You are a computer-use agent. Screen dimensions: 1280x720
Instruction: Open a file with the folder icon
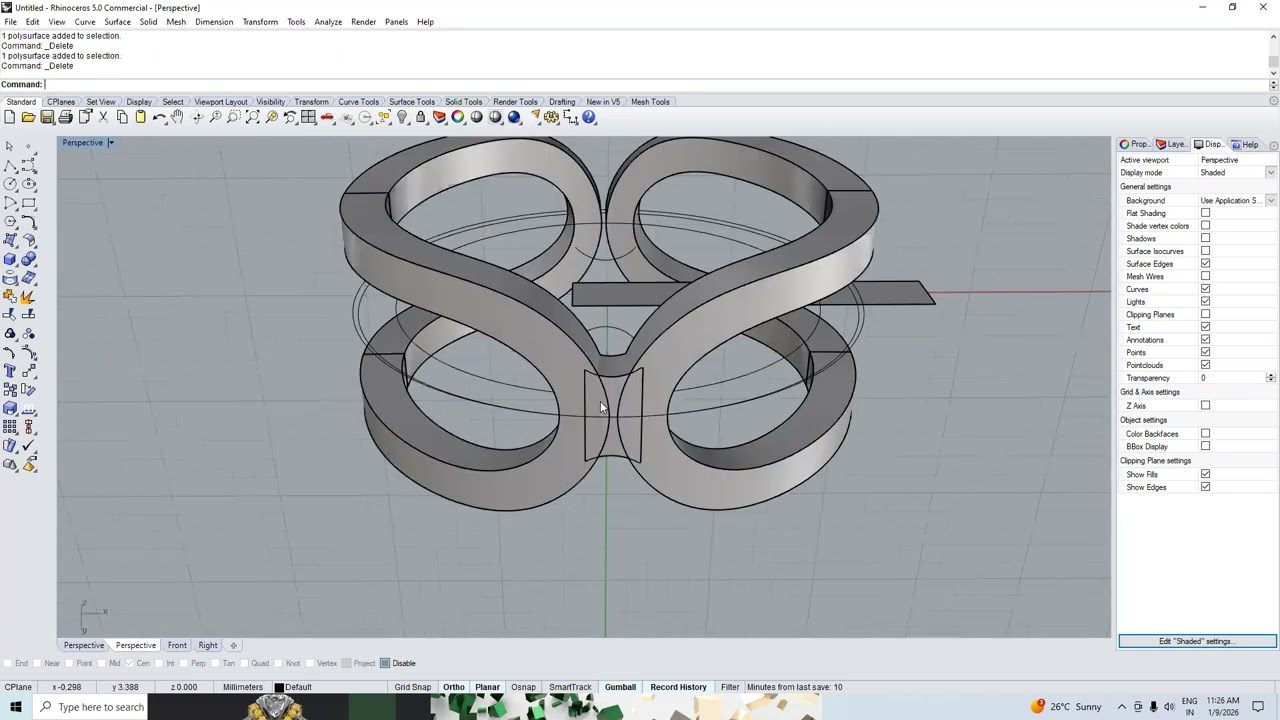28,118
